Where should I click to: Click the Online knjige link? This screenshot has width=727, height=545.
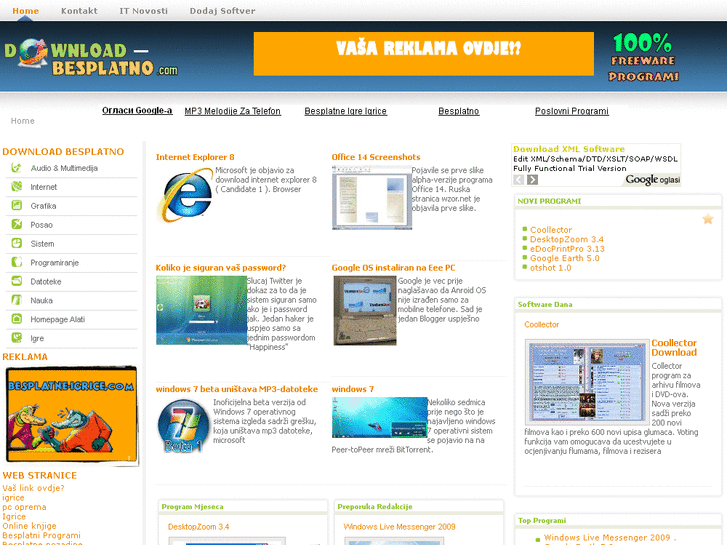pyautogui.click(x=29, y=526)
